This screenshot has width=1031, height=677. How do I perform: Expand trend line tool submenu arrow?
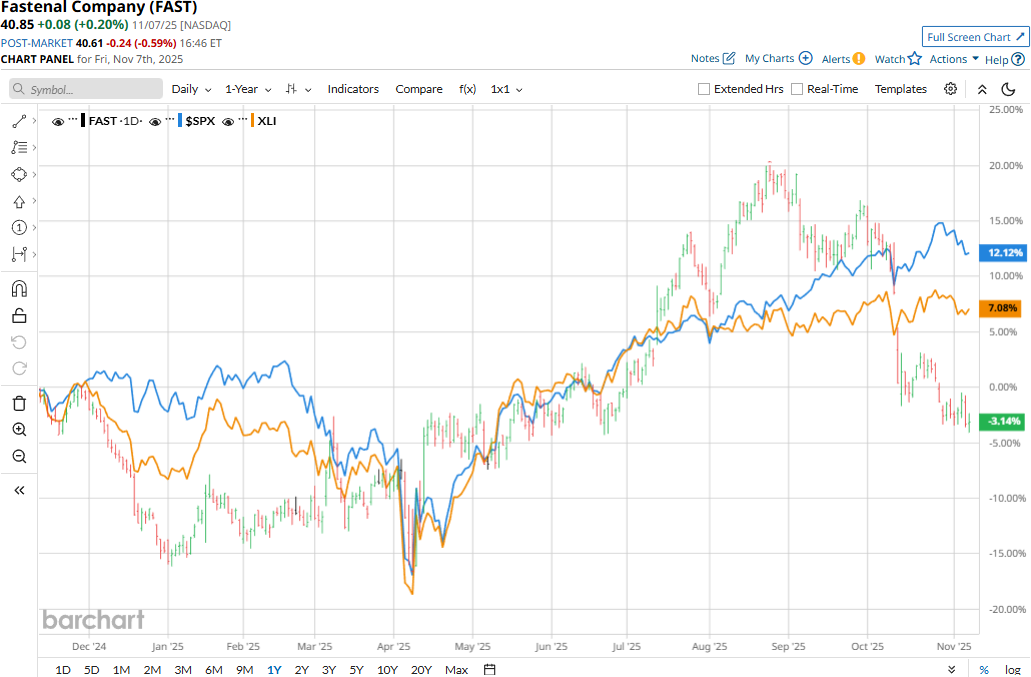click(x=34, y=121)
